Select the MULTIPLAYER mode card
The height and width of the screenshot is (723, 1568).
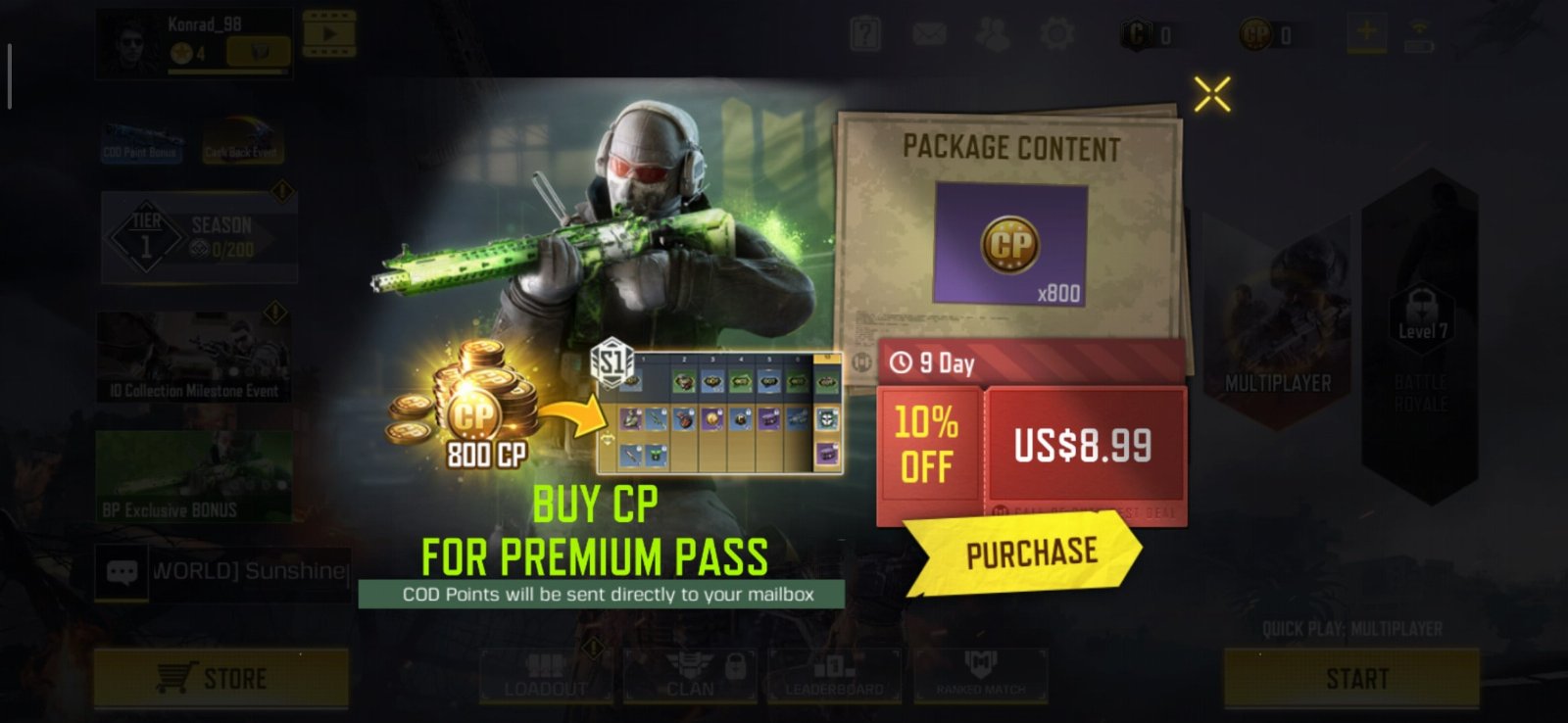point(1278,323)
